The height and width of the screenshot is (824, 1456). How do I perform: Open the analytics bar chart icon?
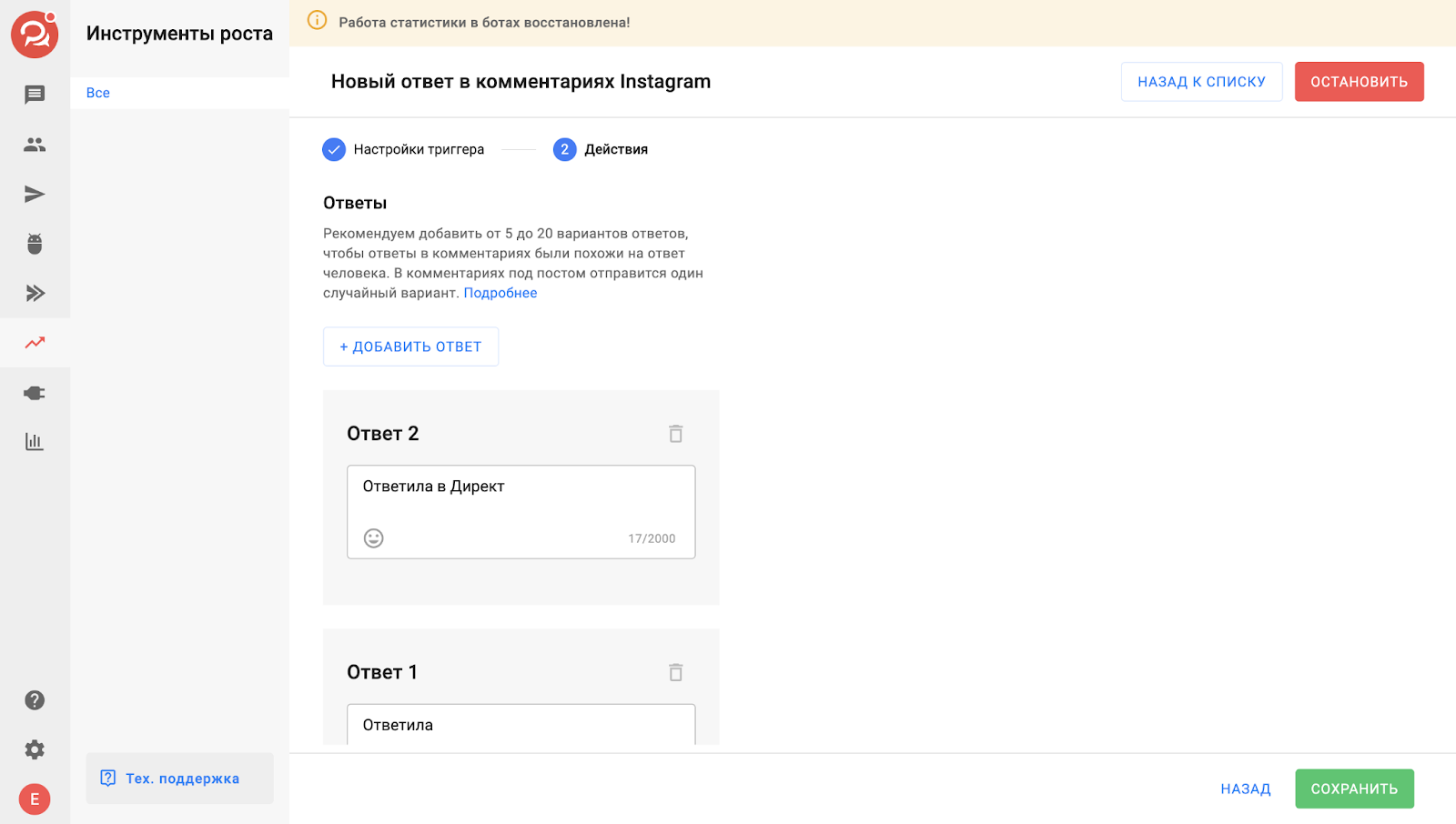click(35, 442)
